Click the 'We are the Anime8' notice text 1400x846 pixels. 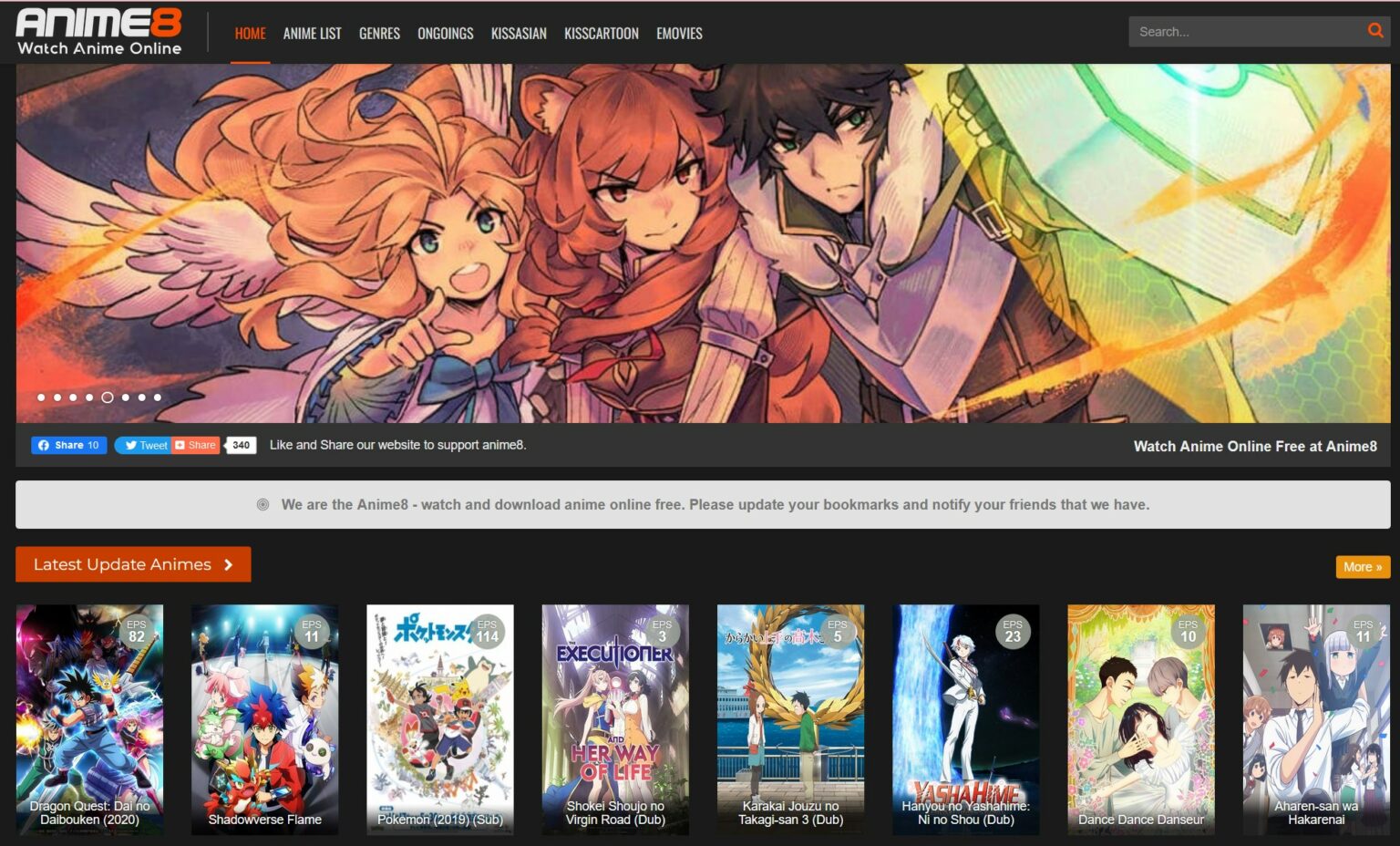click(x=715, y=504)
